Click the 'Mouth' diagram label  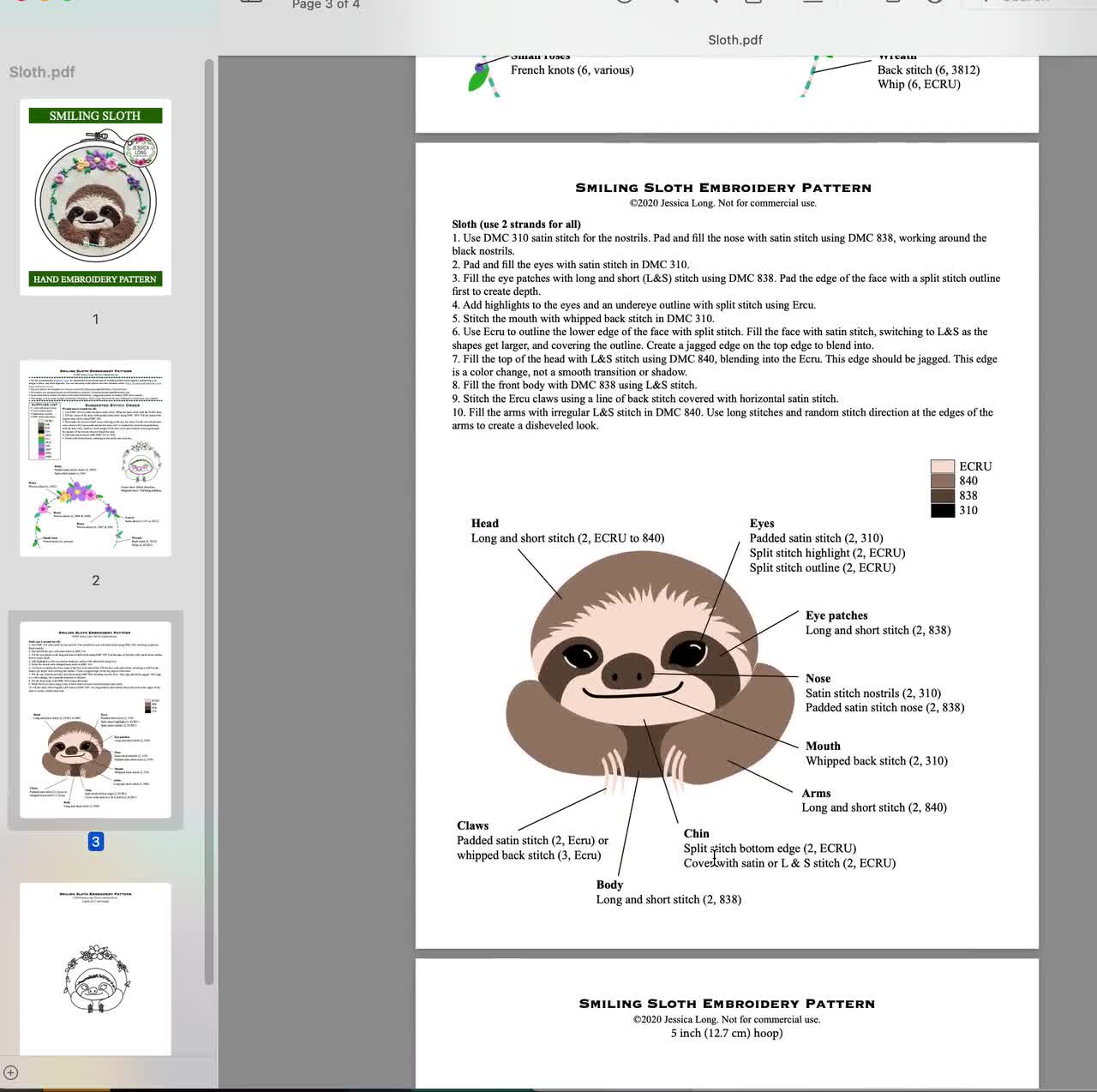pyautogui.click(x=823, y=747)
